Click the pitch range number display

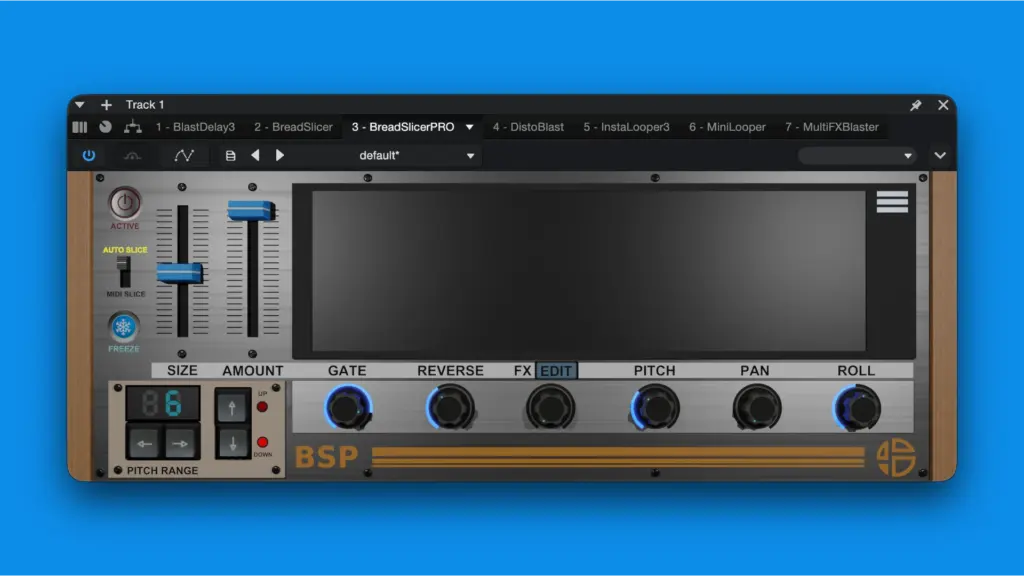163,403
